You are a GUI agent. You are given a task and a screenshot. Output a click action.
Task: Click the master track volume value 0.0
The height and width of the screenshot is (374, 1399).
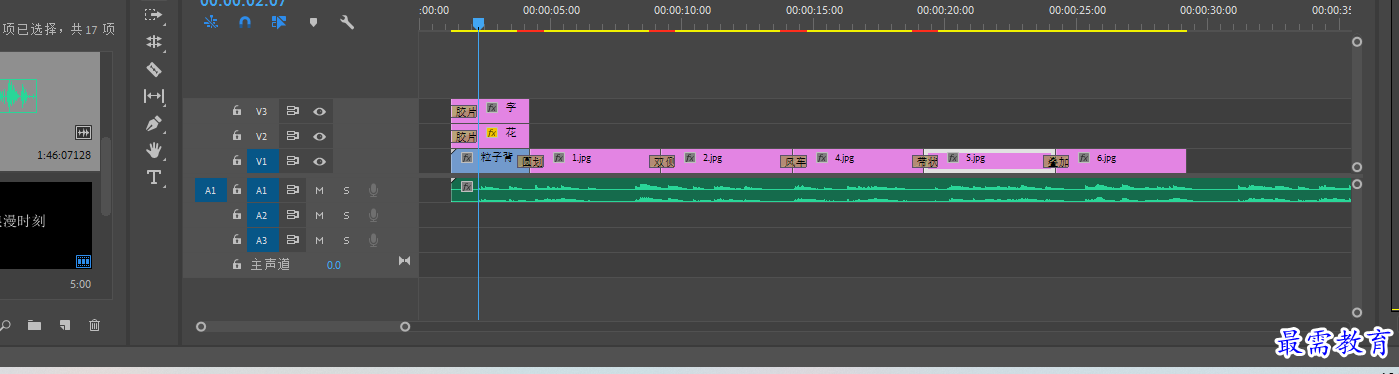(x=334, y=265)
